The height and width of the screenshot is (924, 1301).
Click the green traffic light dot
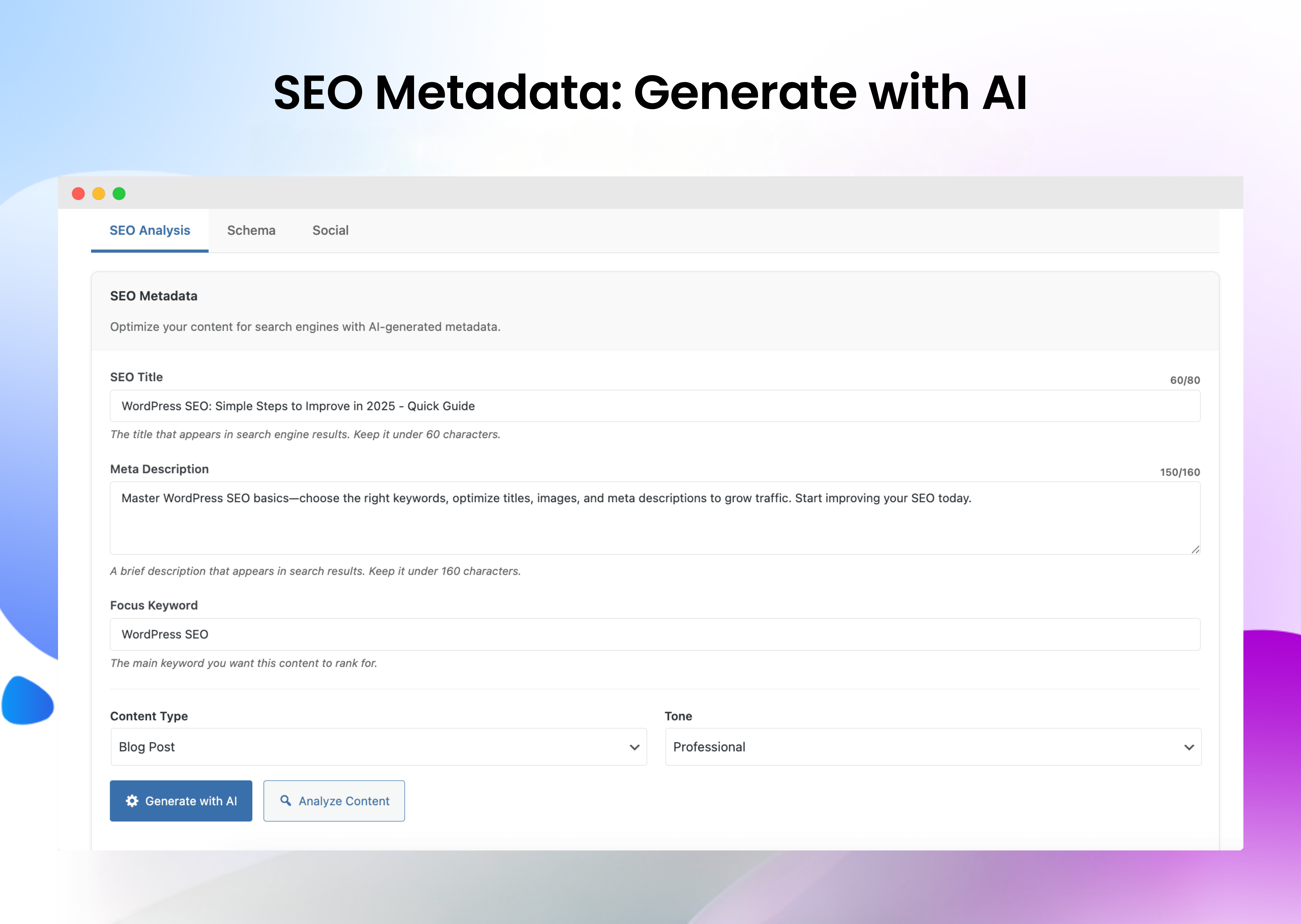pyautogui.click(x=119, y=194)
